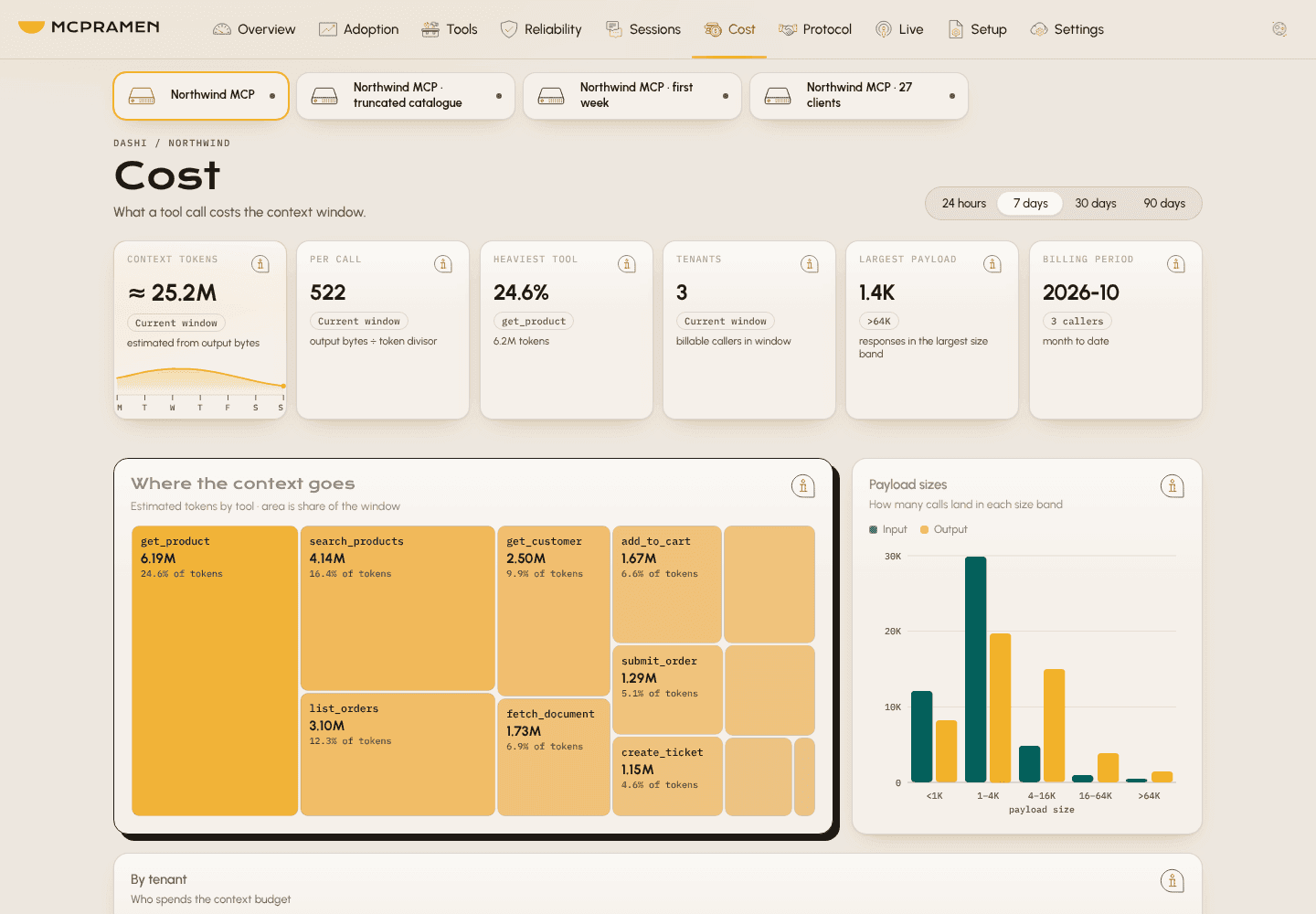Show info for Heaviest Tool card
The width and height of the screenshot is (1316, 914).
(627, 264)
